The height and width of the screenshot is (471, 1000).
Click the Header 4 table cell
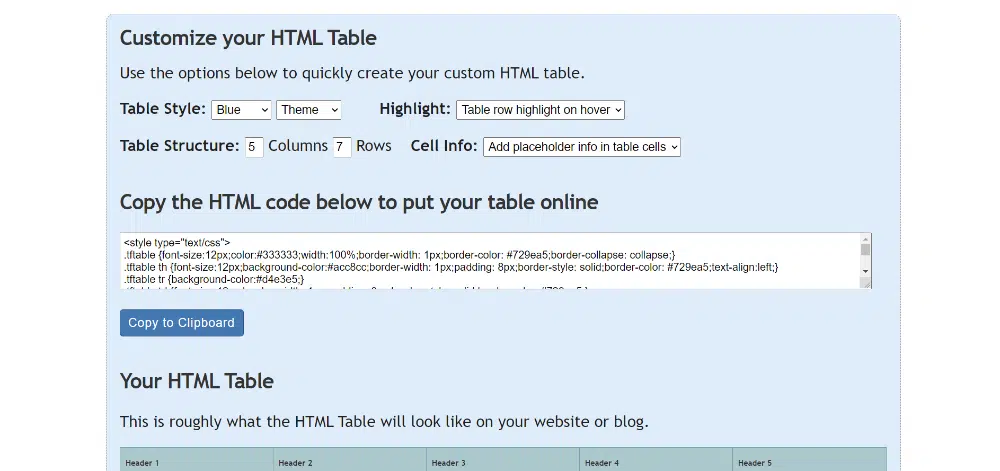coord(655,462)
